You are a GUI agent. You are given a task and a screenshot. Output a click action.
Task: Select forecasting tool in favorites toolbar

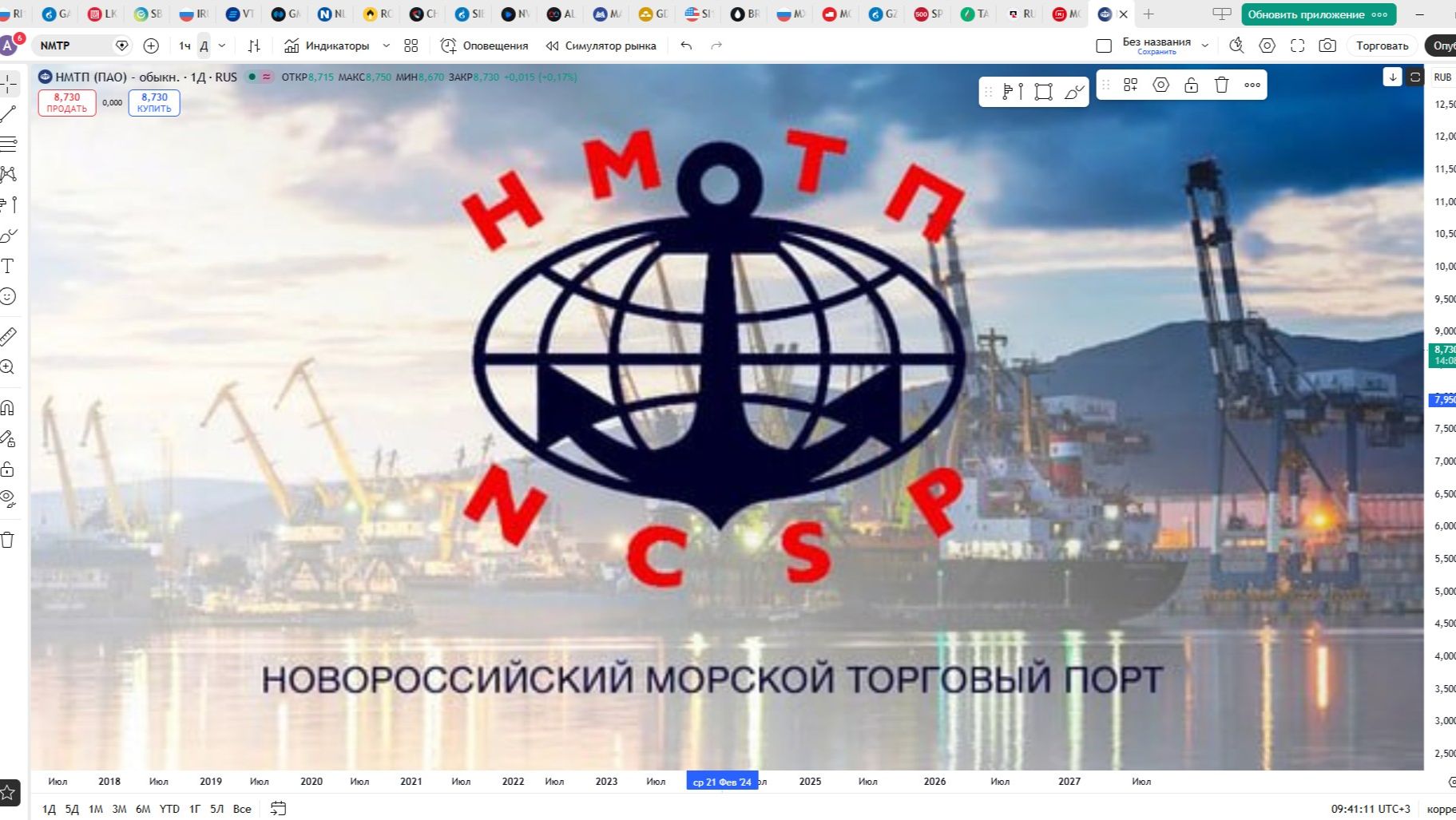point(1013,92)
